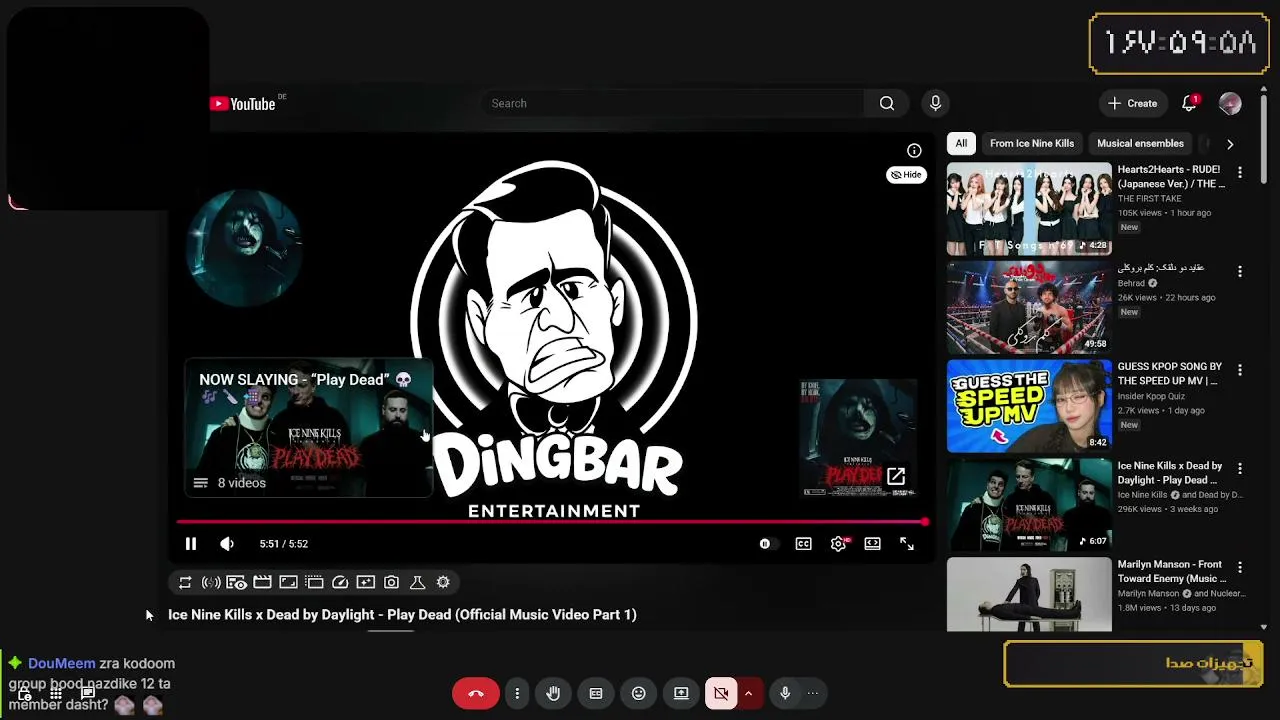Open video player settings gear
This screenshot has height=720, width=1280.
click(x=839, y=544)
